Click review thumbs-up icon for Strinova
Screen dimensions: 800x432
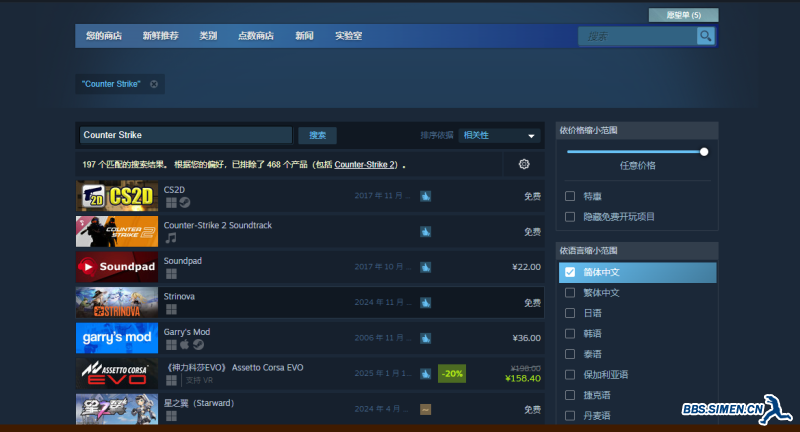(x=426, y=303)
